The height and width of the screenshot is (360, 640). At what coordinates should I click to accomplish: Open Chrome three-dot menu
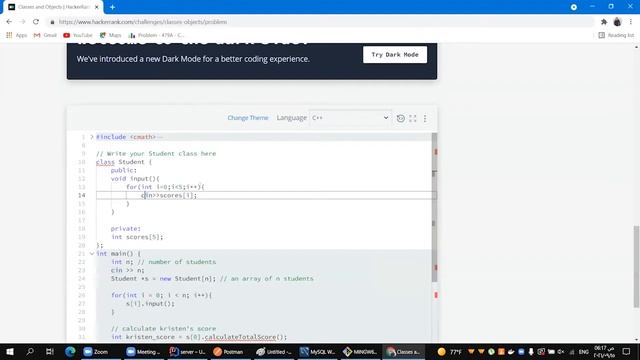[631, 22]
